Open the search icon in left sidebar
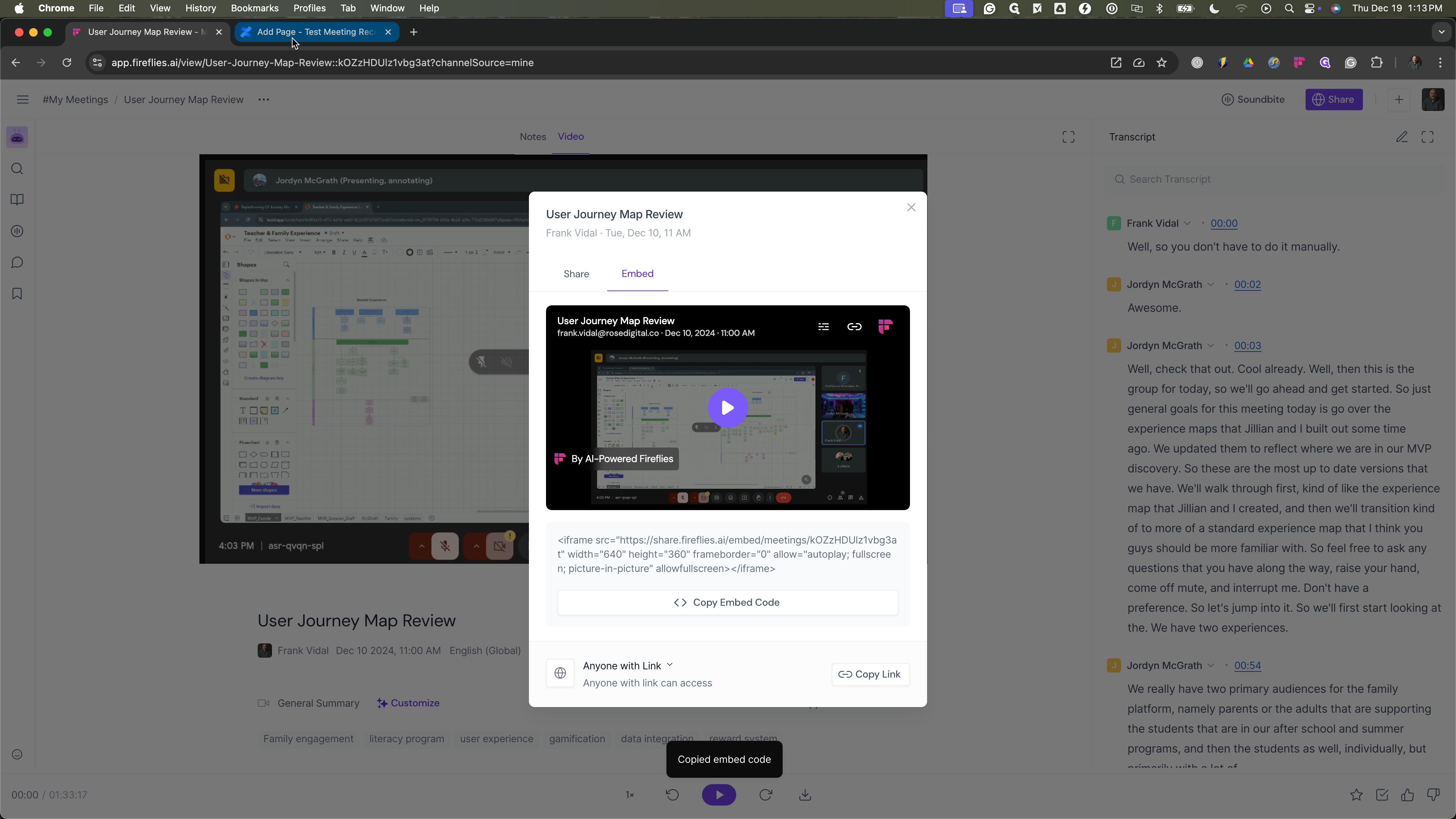Viewport: 1456px width, 819px height. (x=17, y=169)
